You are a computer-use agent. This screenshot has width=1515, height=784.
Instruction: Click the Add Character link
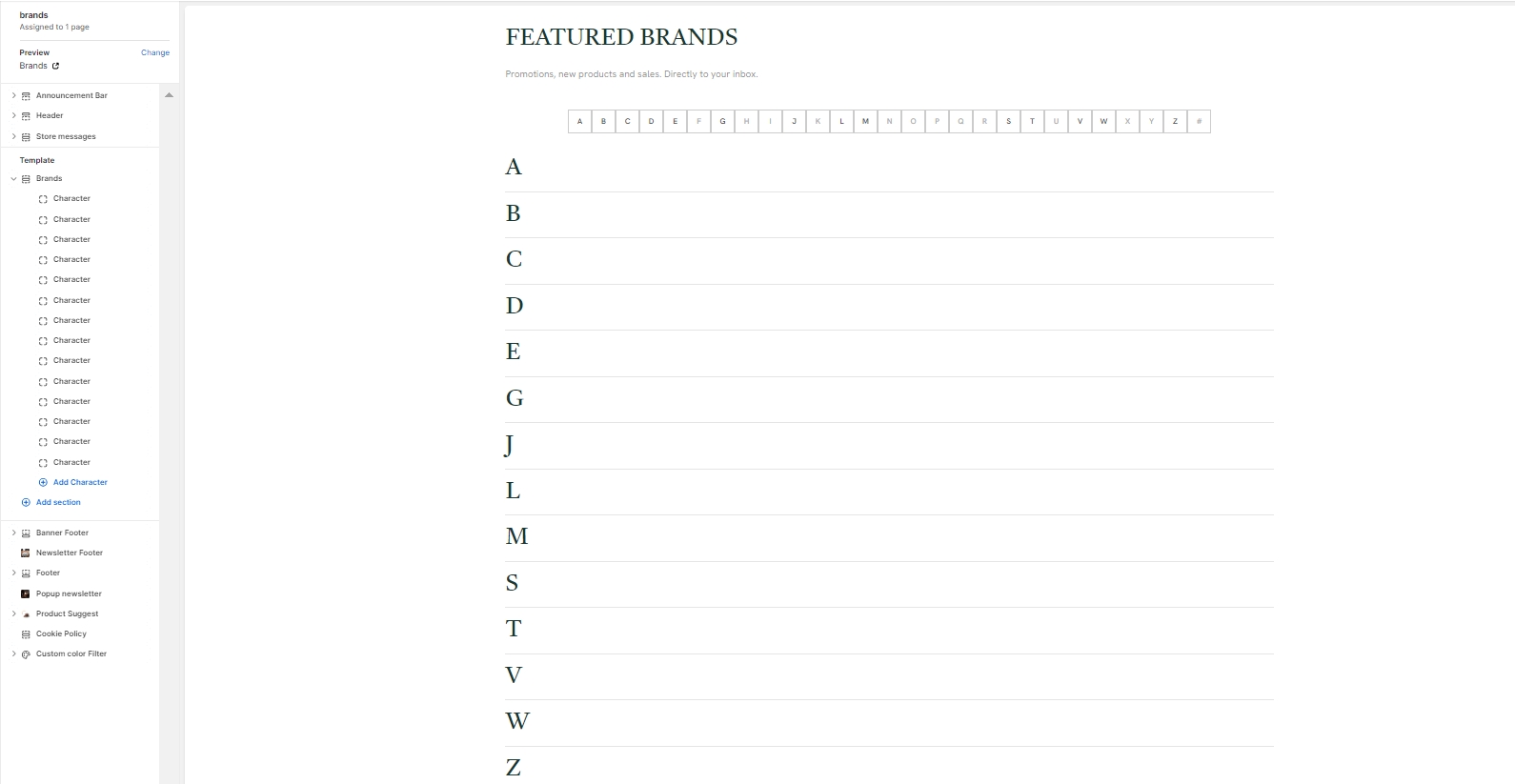[x=80, y=482]
